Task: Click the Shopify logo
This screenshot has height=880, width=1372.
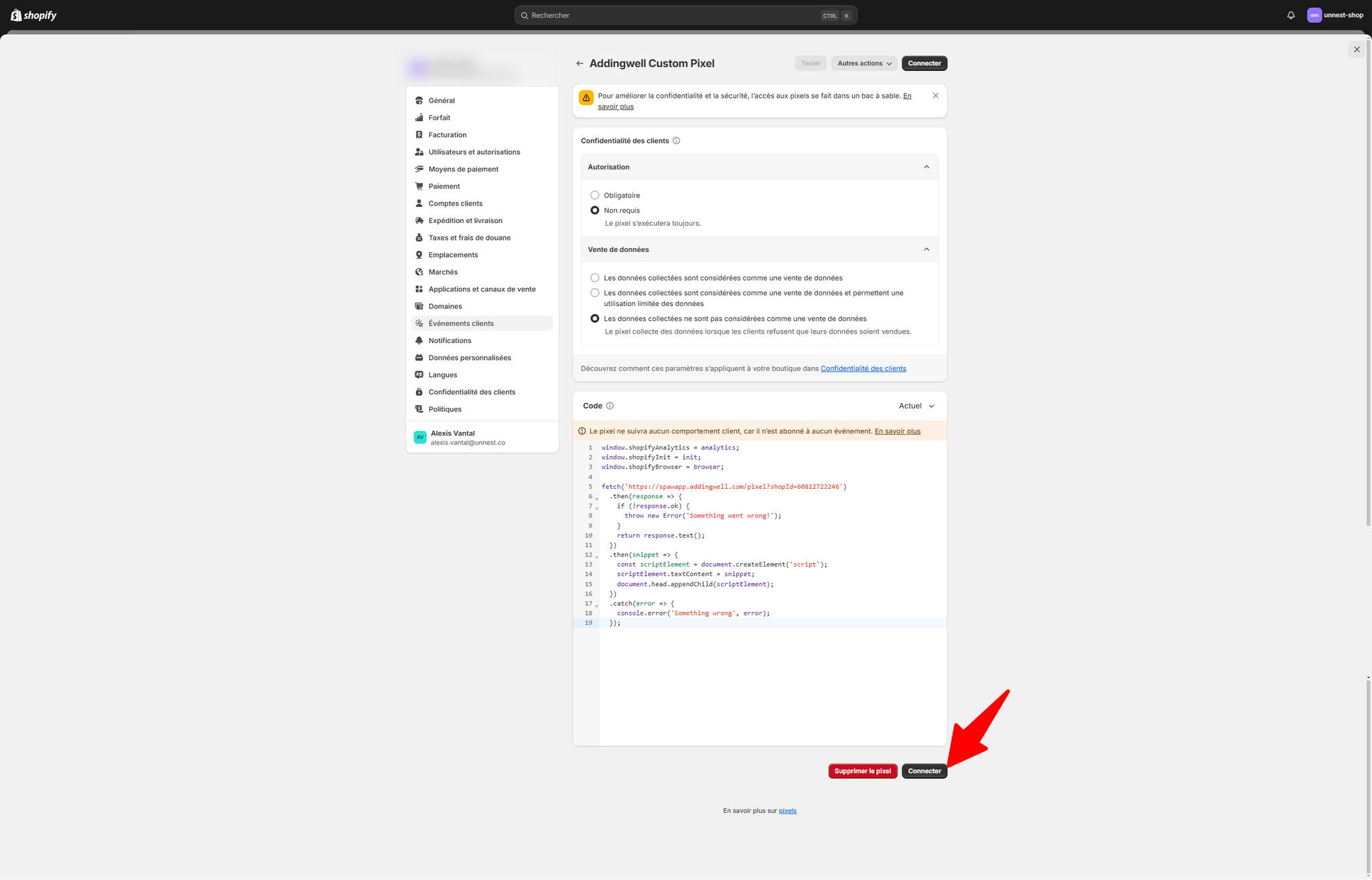Action: pos(33,15)
